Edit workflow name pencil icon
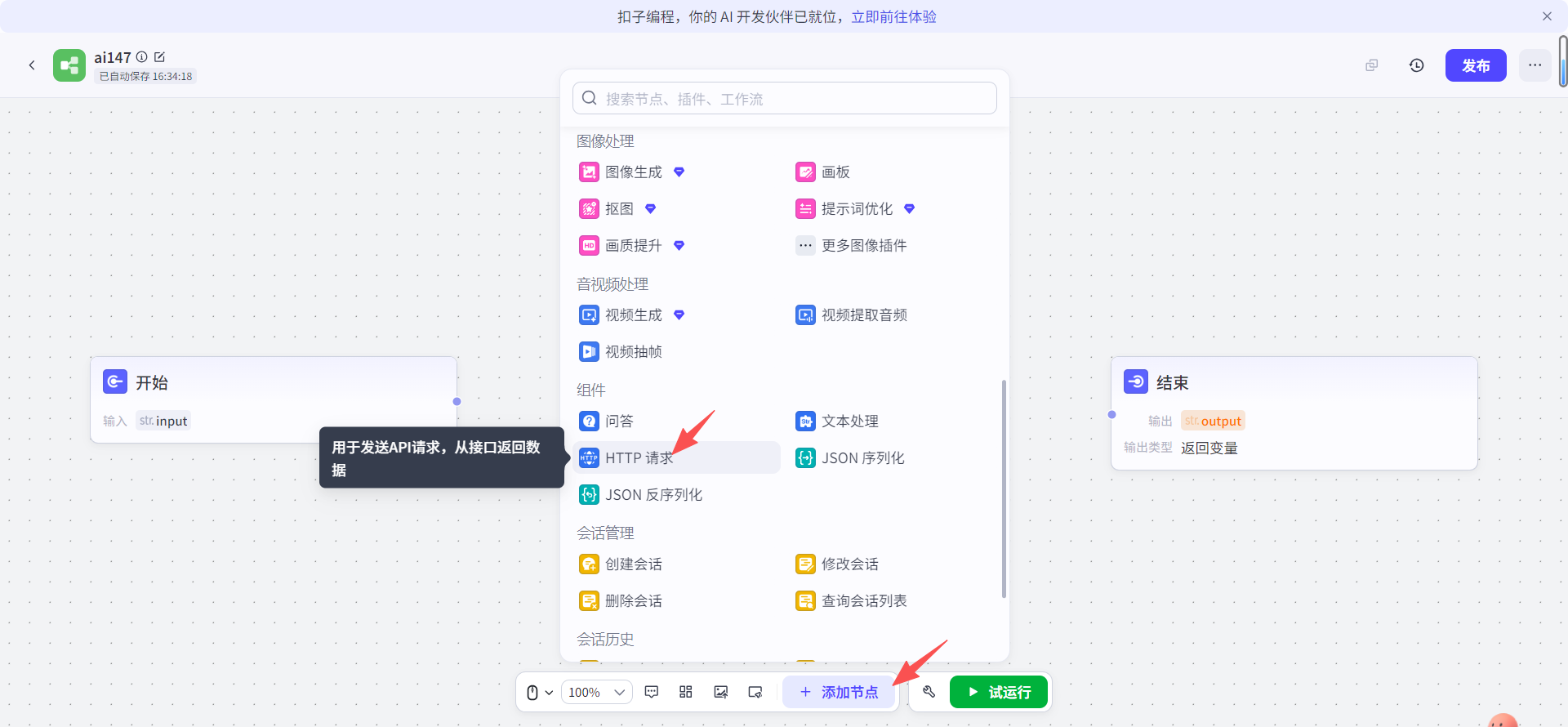 point(160,57)
